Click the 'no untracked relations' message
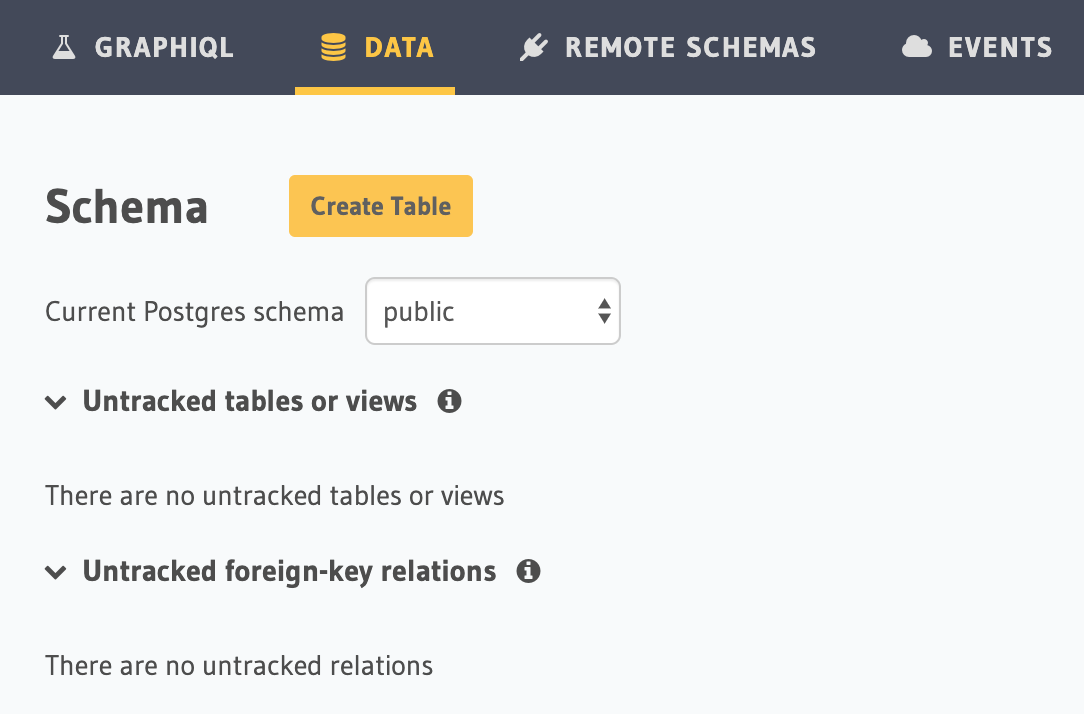Screen dimensions: 1084x714 (239, 666)
